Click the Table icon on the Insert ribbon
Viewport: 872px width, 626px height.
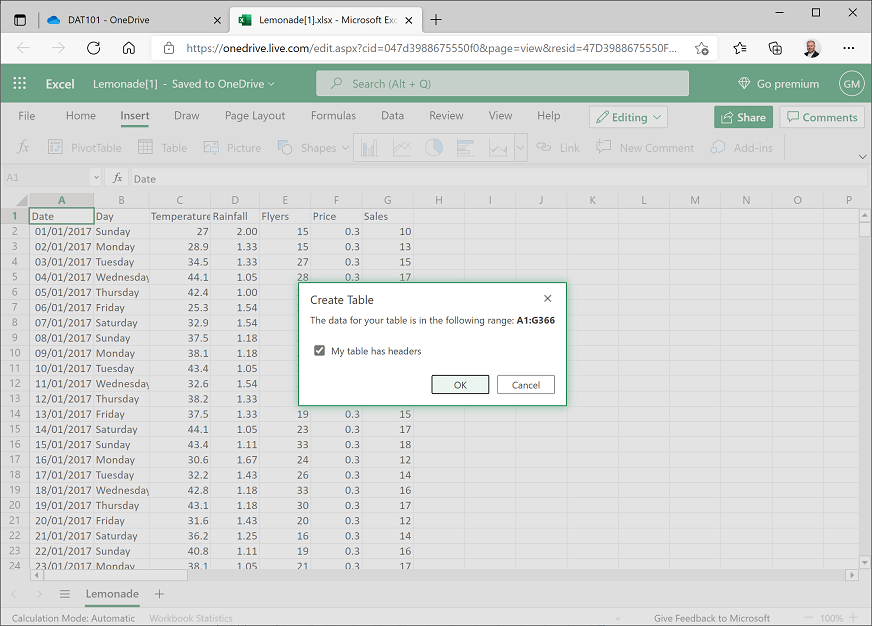click(x=160, y=147)
